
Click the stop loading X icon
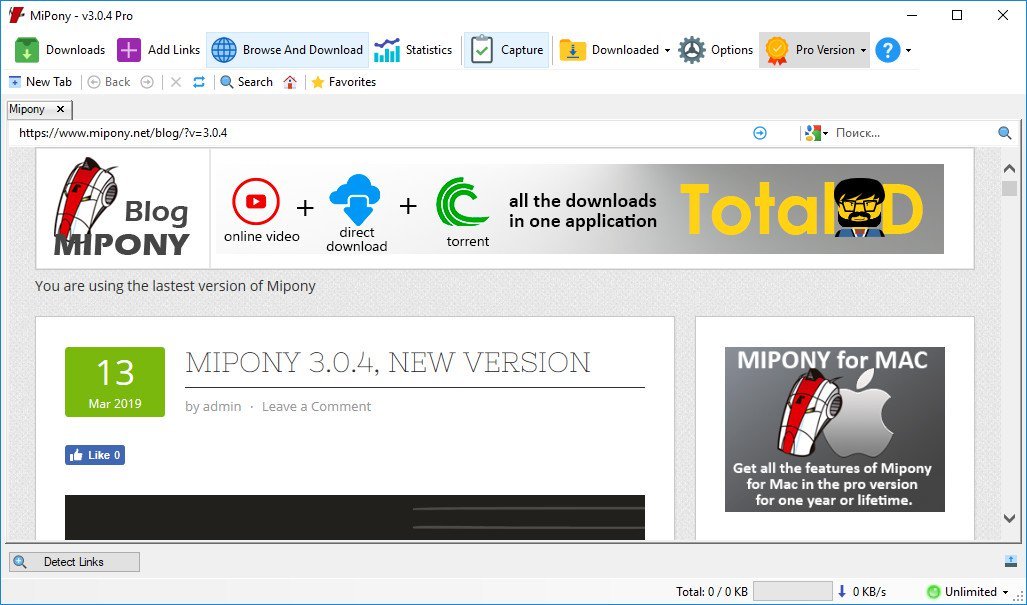point(176,82)
